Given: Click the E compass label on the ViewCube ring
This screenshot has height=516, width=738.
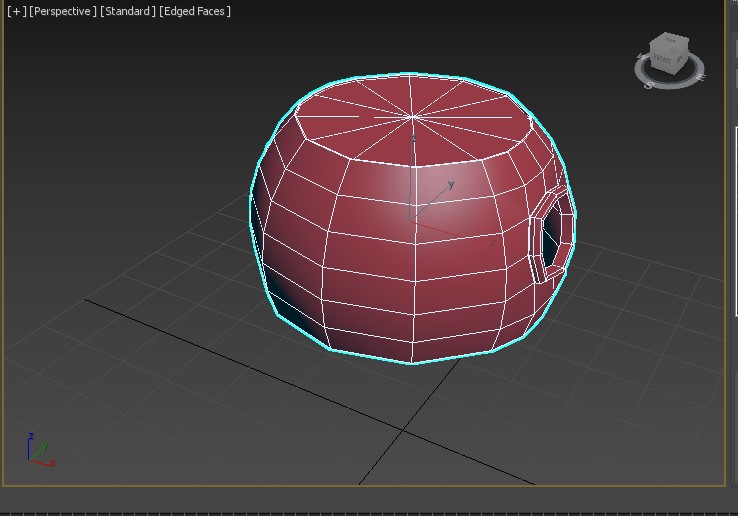Looking at the screenshot, I should 700,75.
